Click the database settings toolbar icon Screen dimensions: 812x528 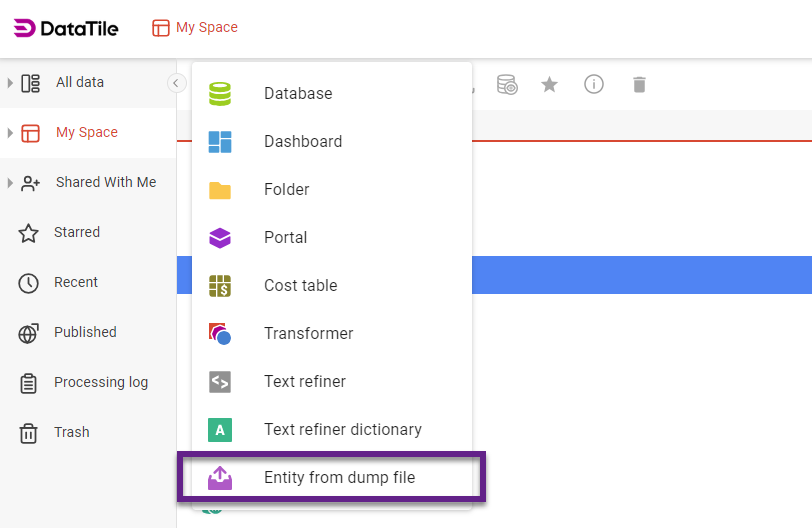click(x=507, y=85)
